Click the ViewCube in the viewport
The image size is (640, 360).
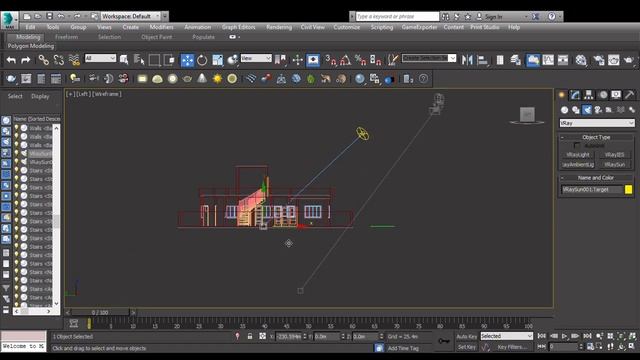tap(527, 115)
